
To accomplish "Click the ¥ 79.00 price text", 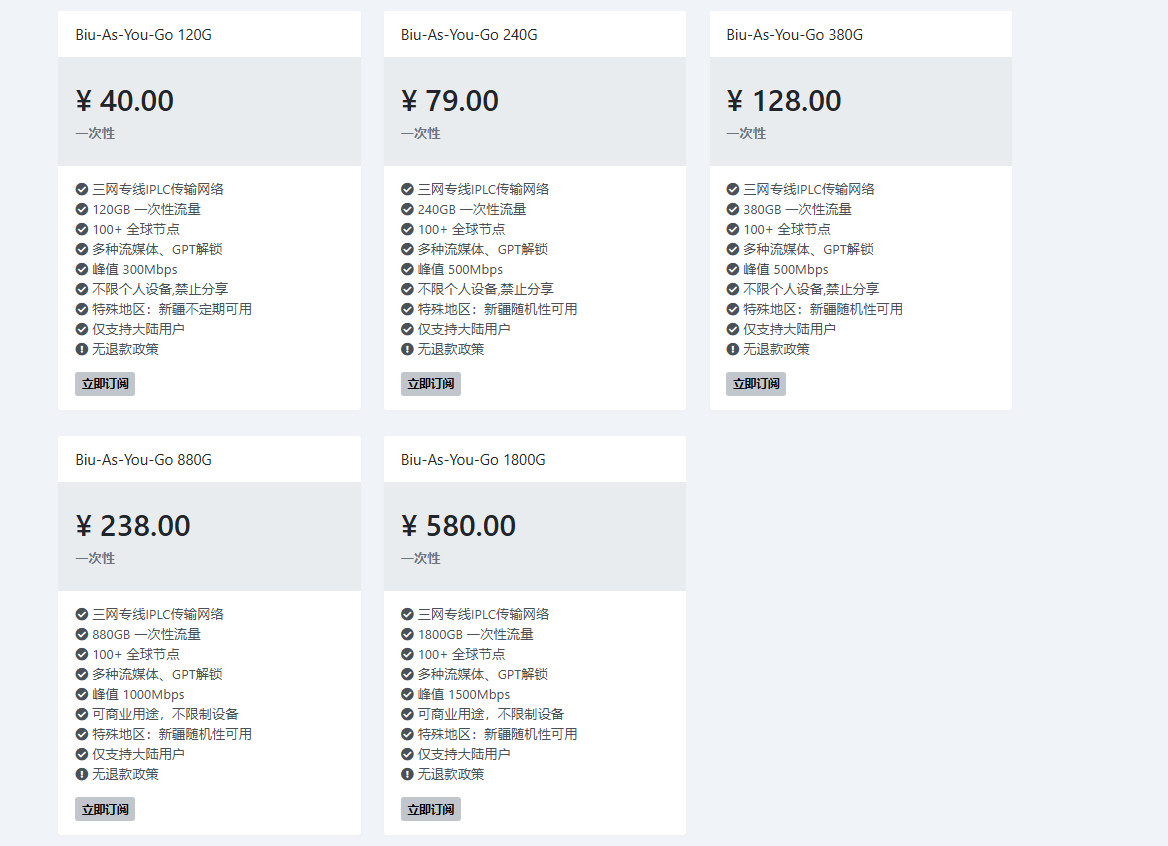I will point(450,101).
